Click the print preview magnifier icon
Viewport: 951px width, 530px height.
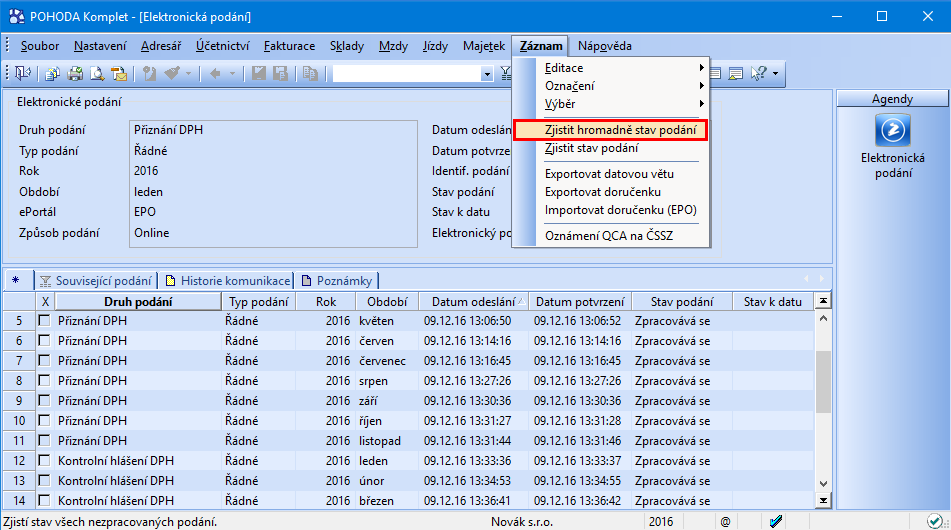[97, 73]
